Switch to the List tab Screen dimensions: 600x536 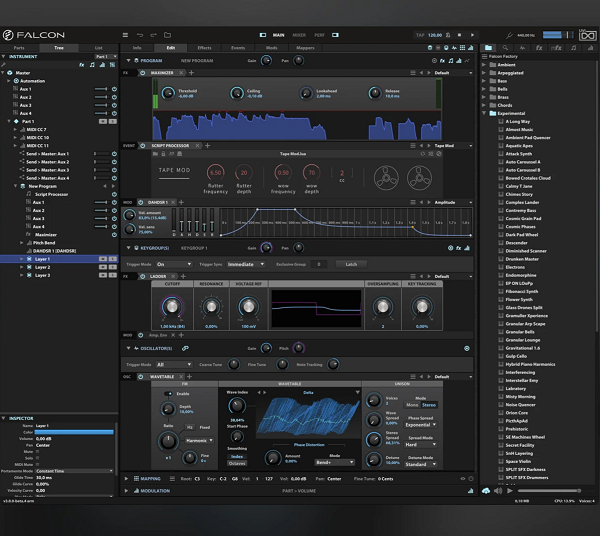pyautogui.click(x=98, y=48)
